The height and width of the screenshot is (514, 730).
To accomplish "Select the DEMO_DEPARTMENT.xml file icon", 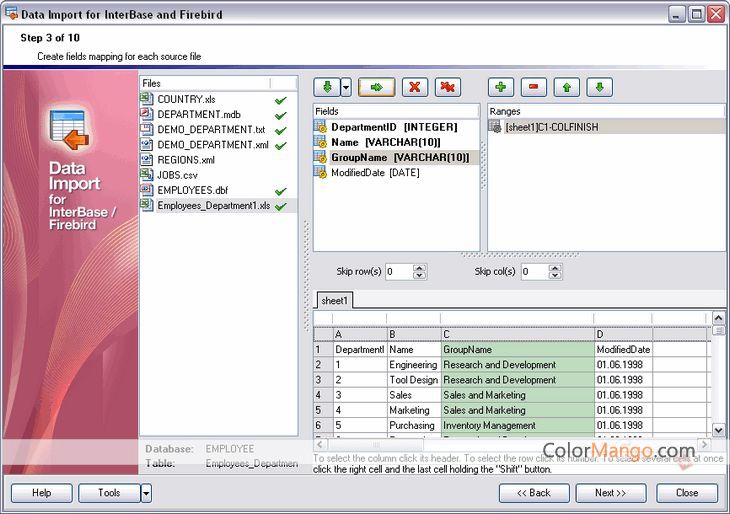I will click(147, 144).
